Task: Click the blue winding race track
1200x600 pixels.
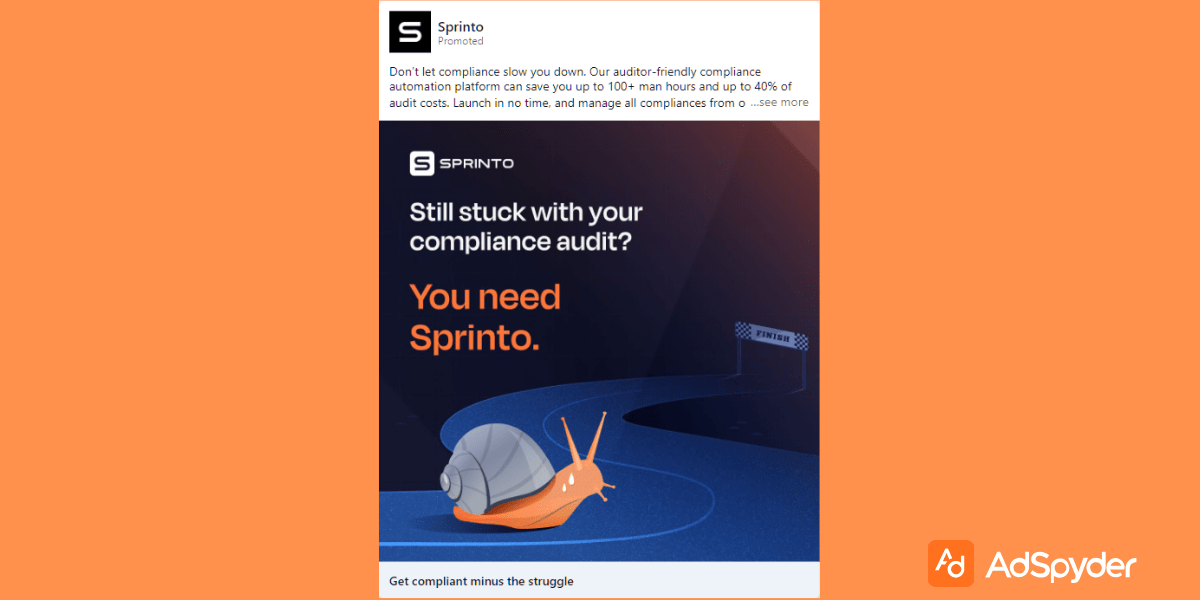Action: click(x=600, y=460)
